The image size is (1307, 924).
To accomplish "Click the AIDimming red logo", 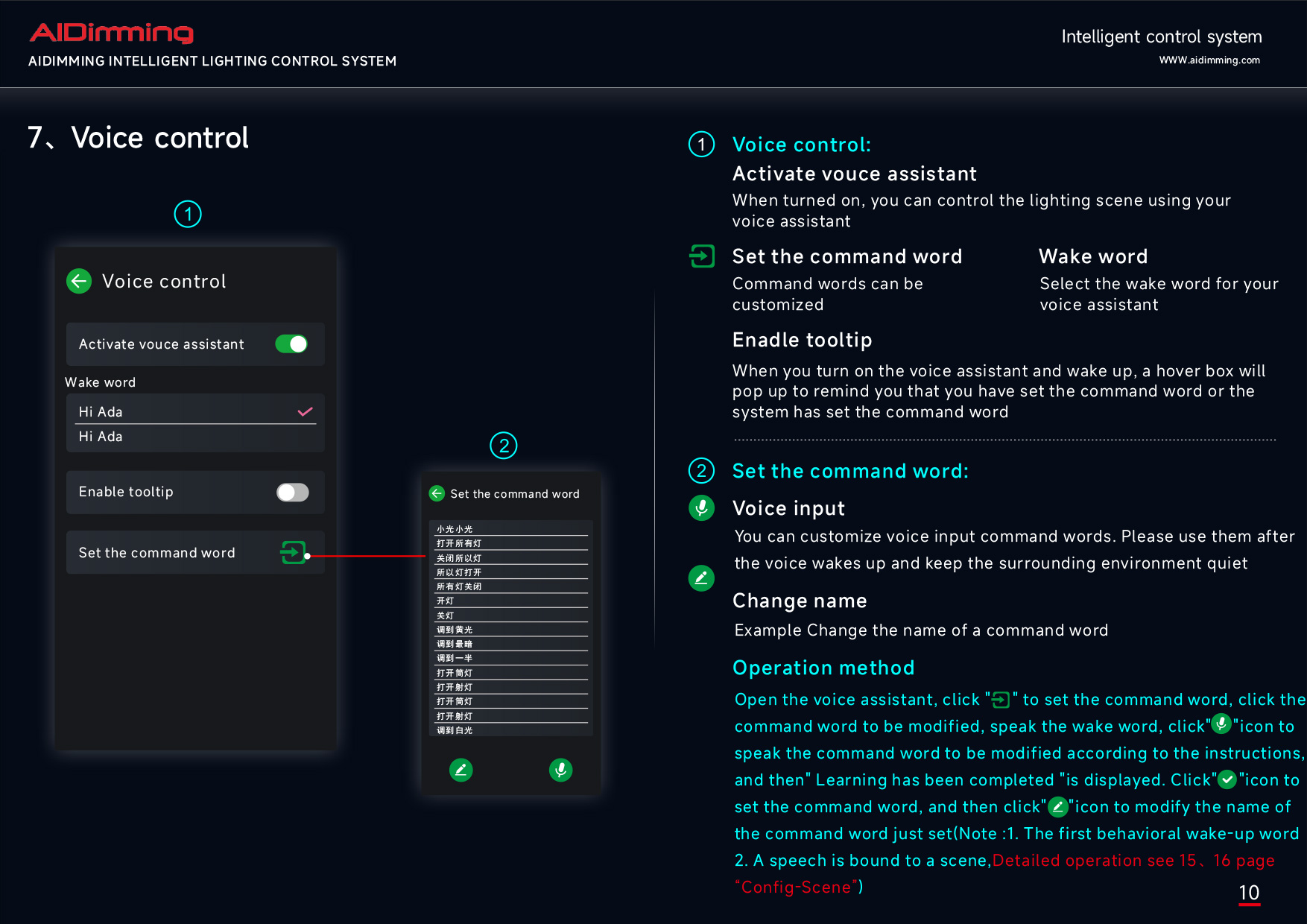I will click(111, 32).
